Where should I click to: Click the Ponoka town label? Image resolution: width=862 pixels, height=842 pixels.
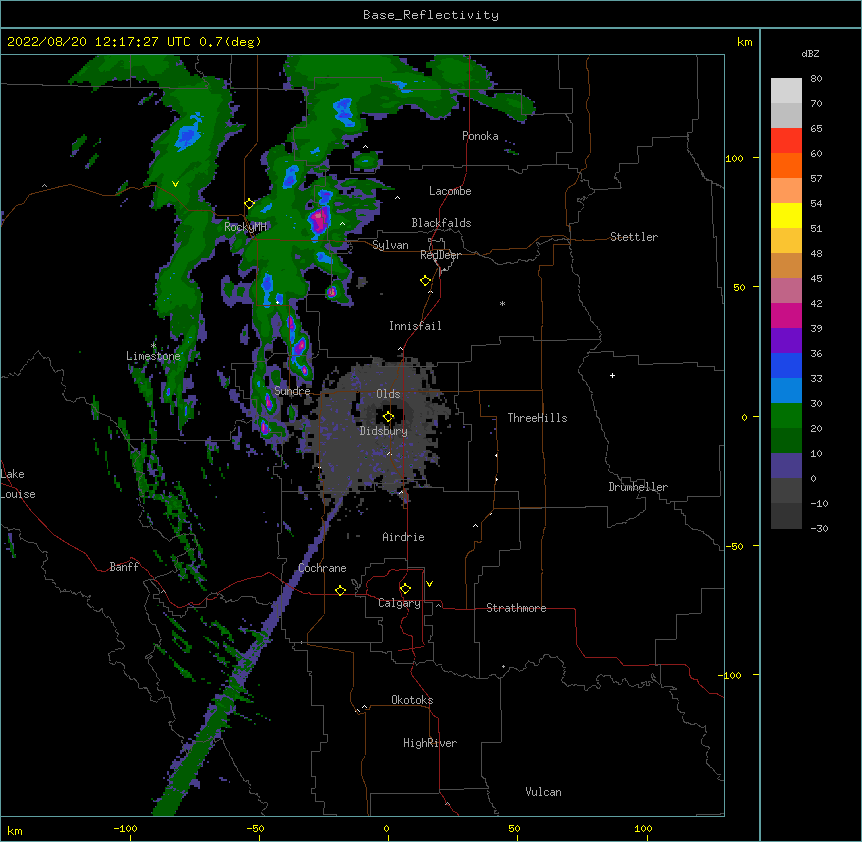(480, 136)
